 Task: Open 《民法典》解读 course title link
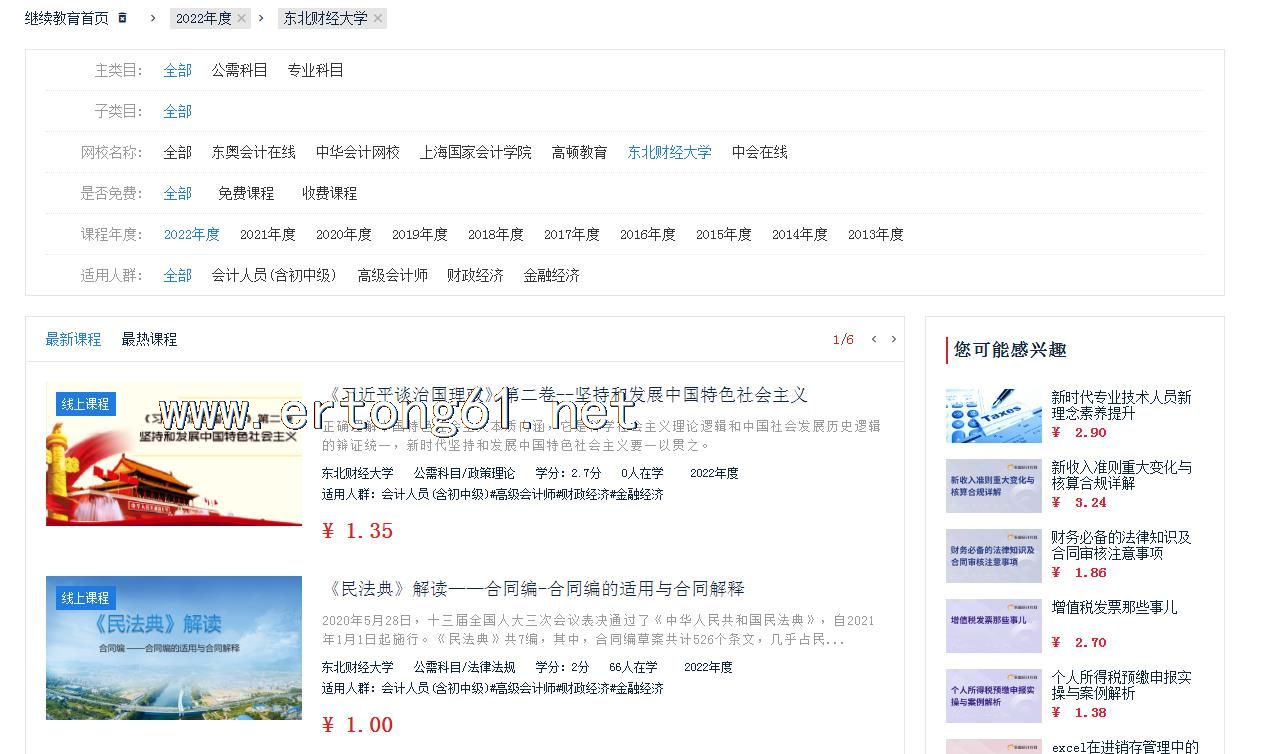tap(536, 589)
